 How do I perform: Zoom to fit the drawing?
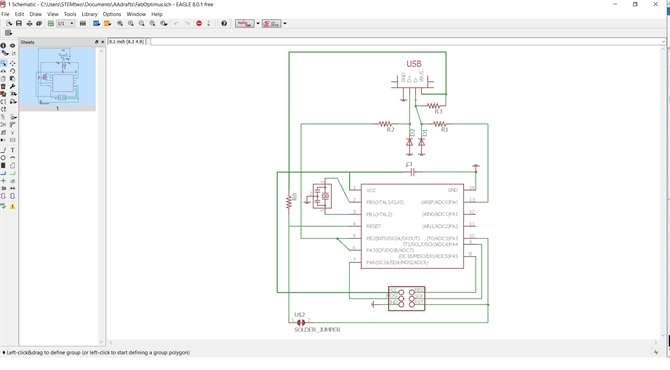point(120,23)
